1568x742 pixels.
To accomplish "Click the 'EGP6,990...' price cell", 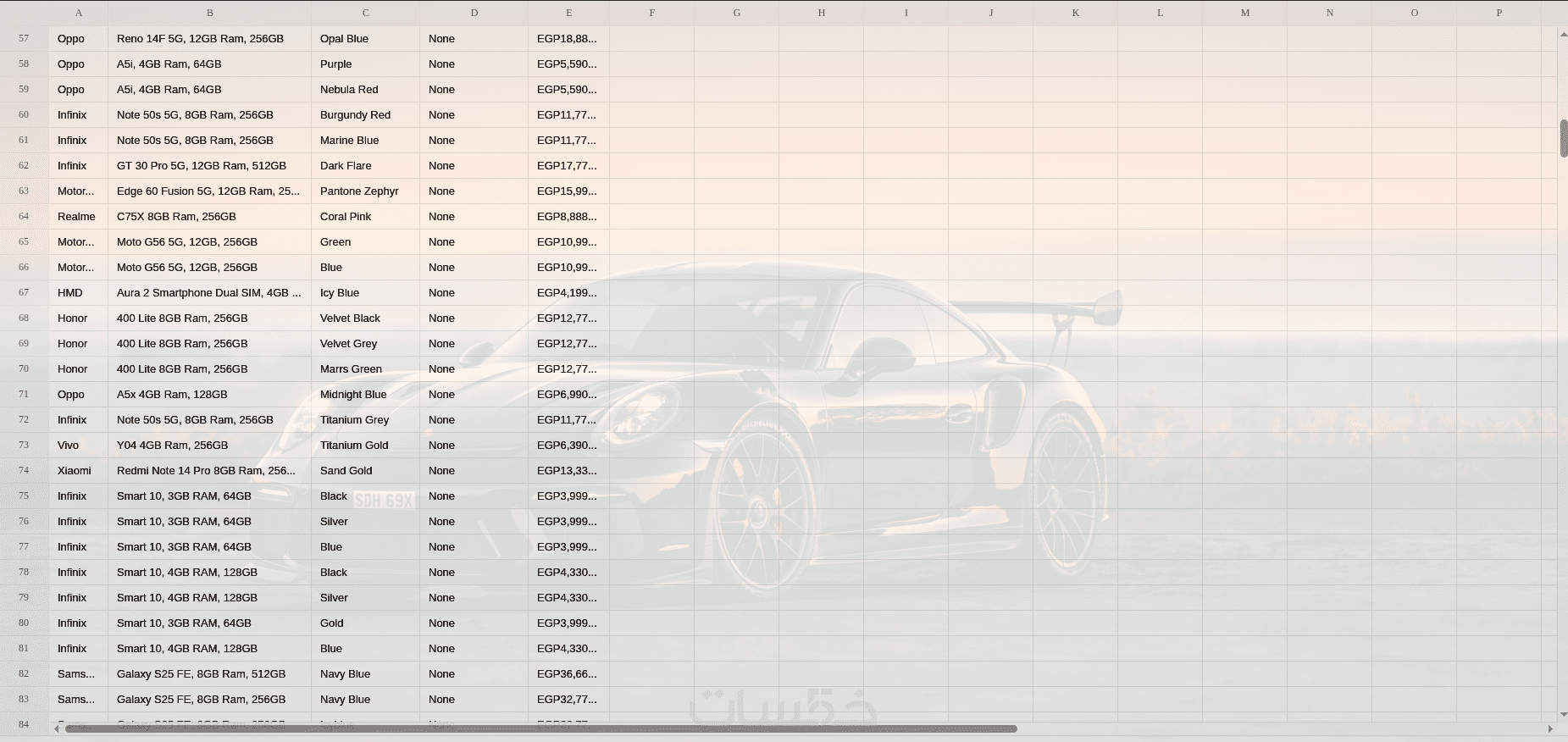I will click(569, 394).
